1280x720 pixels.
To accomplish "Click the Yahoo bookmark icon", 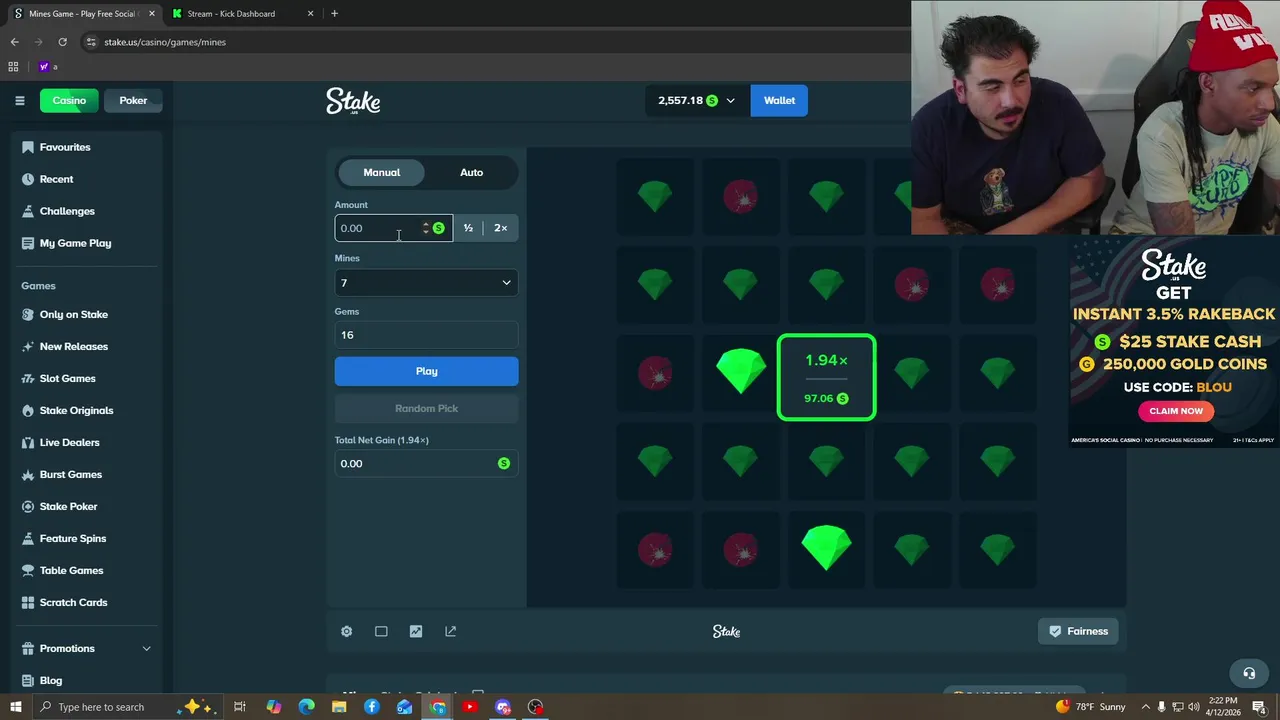I will click(44, 67).
